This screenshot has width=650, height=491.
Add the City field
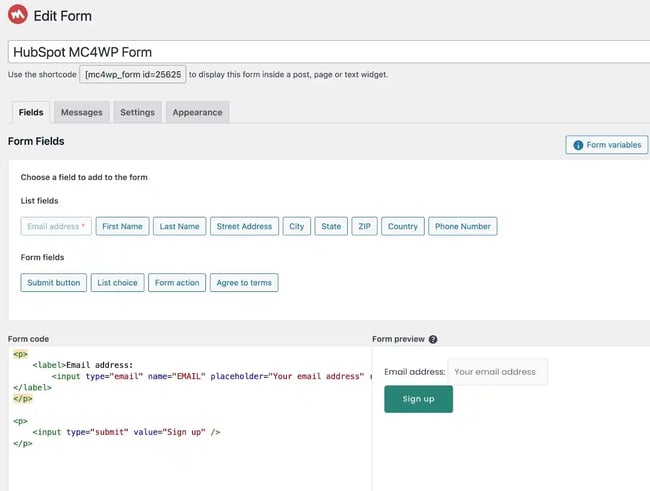[x=297, y=226]
